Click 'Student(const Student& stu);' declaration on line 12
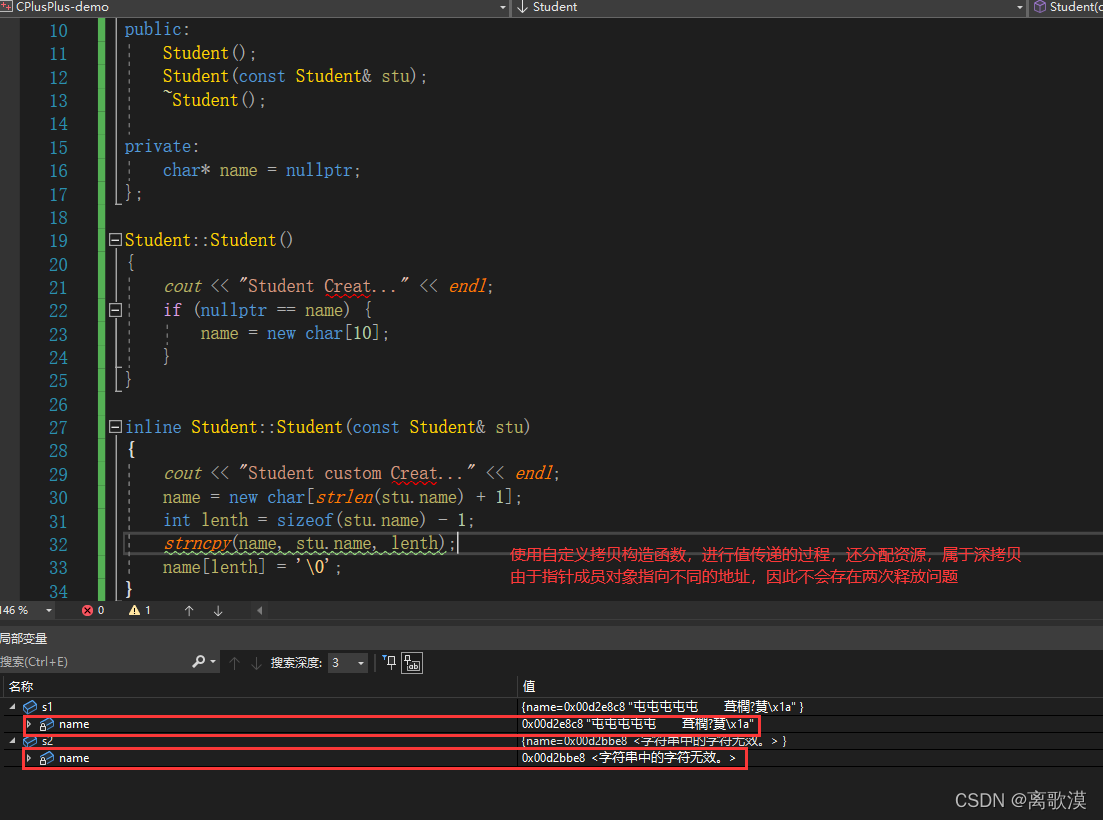Screen dimensions: 1103x820 tap(295, 76)
